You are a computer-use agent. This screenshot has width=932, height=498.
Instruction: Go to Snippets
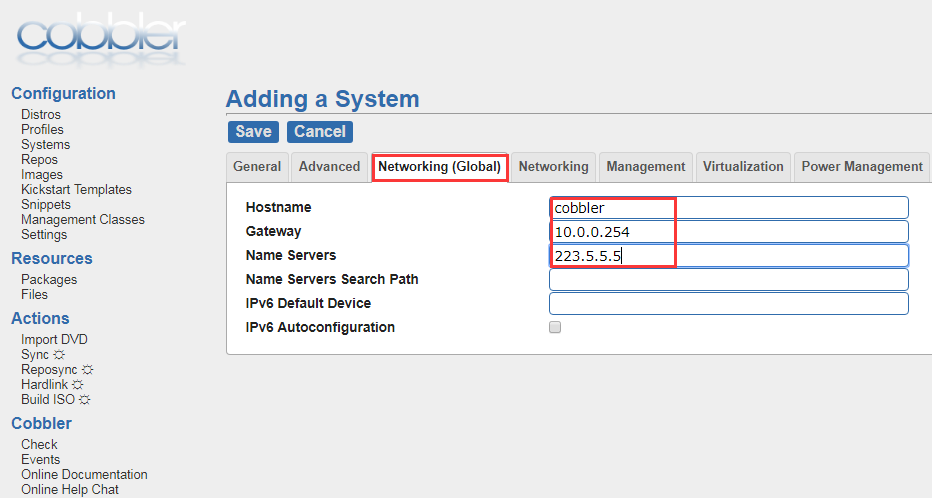click(x=46, y=204)
